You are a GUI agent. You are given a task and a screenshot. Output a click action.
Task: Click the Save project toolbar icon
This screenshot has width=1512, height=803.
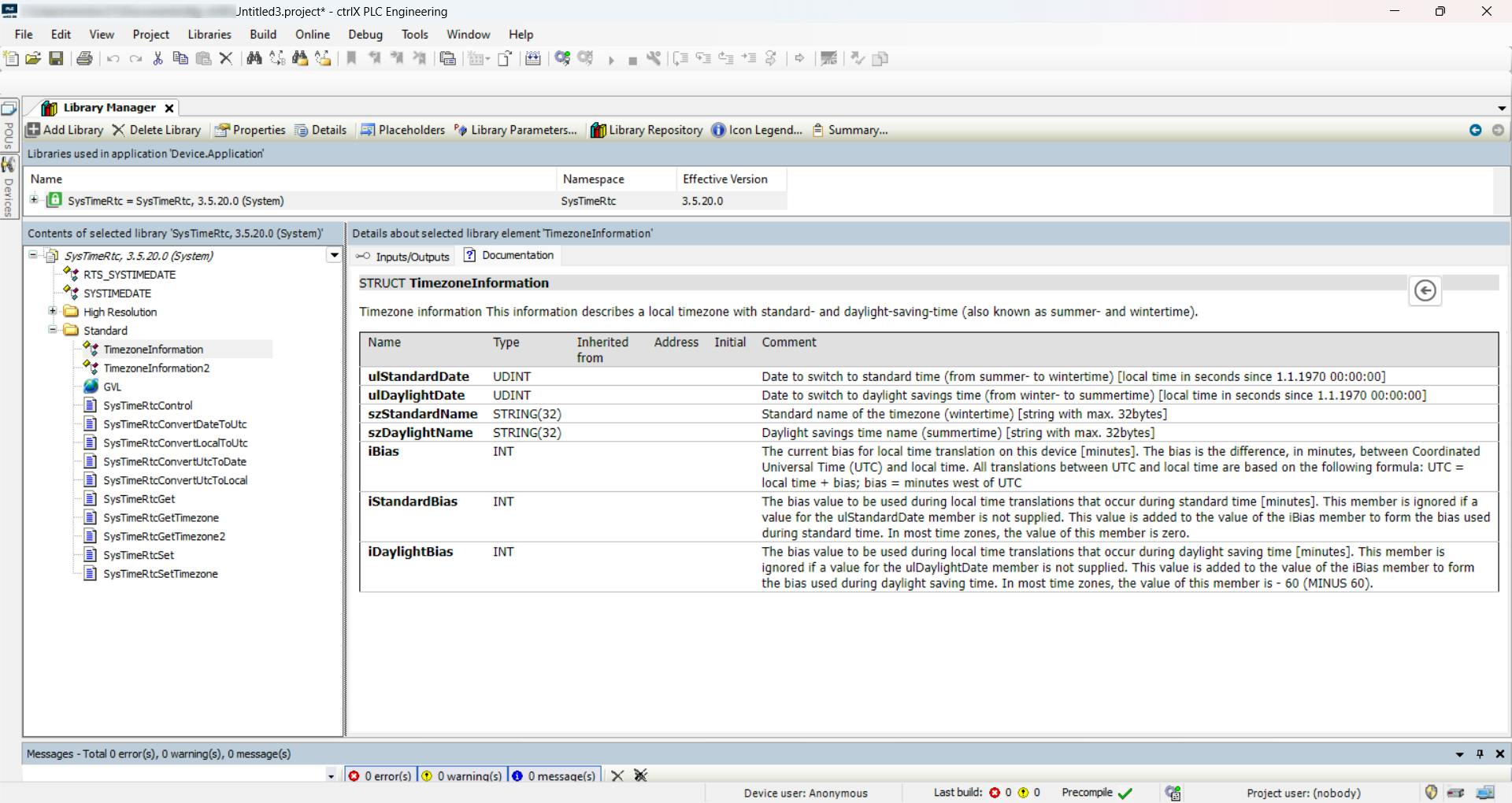point(56,58)
